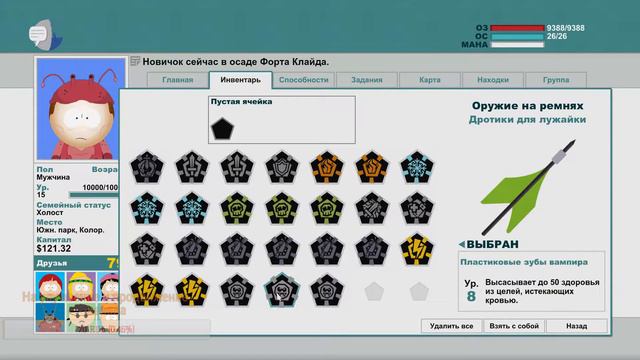This screenshot has width=640, height=360.
Task: Click the Назад button
Action: tap(577, 326)
